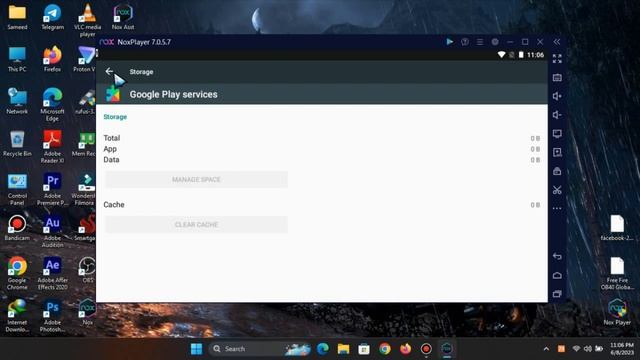Open recent apps icon in sidebar
This screenshot has height=360, width=640.
click(557, 294)
